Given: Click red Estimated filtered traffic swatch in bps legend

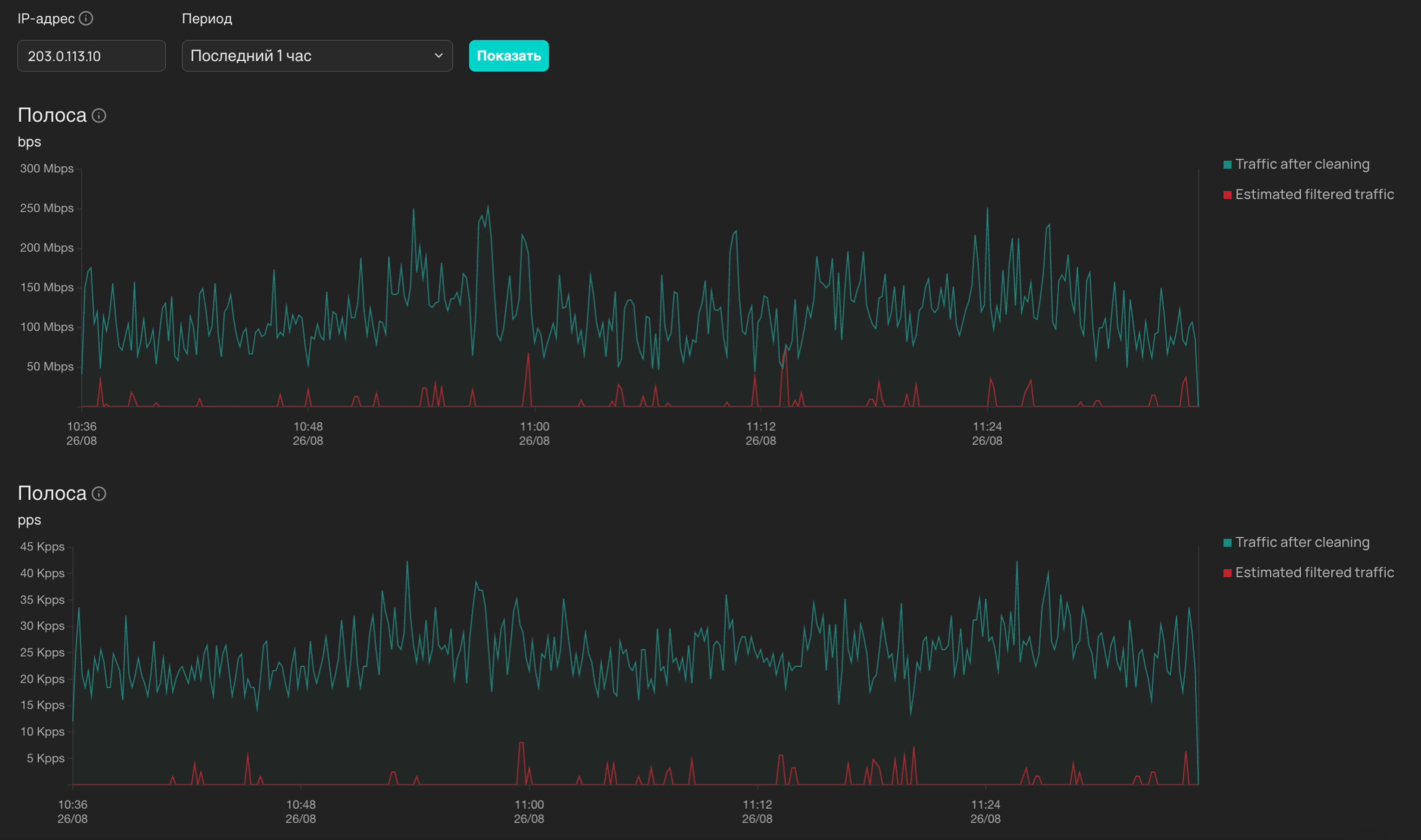Looking at the screenshot, I should tap(1227, 195).
